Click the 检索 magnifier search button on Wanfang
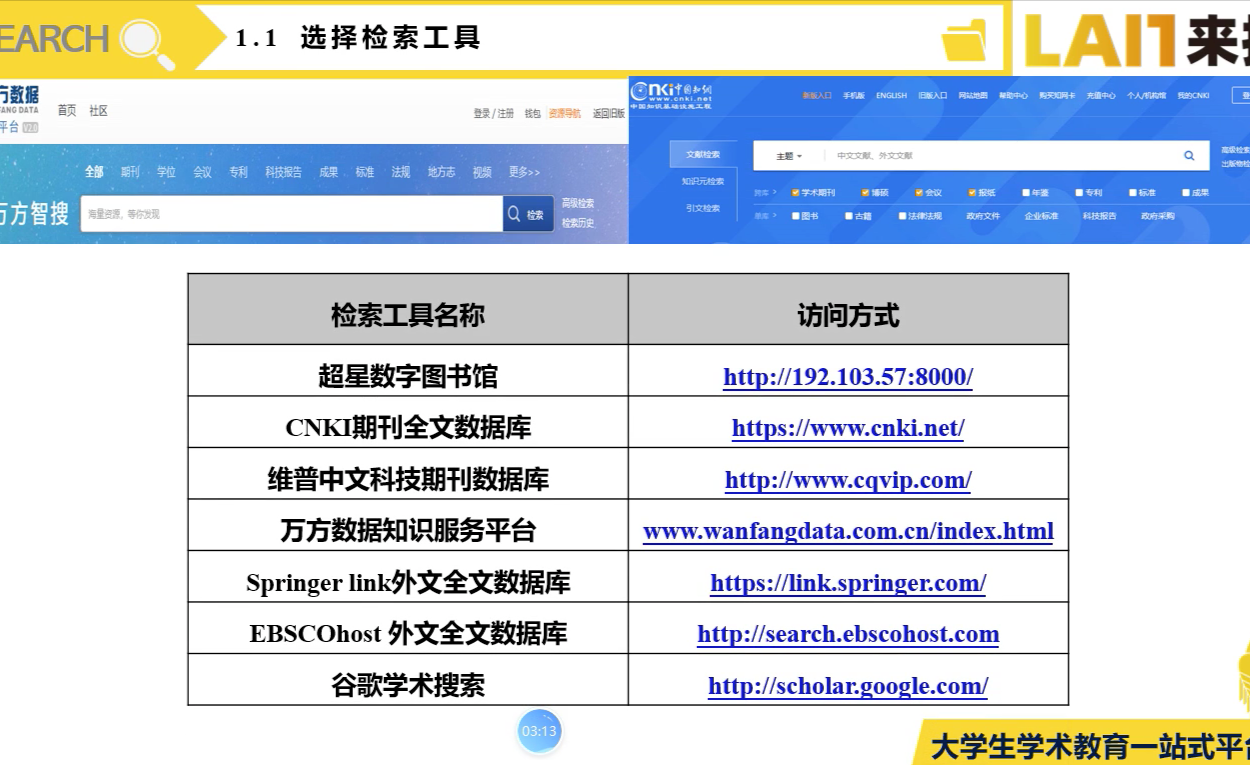This screenshot has width=1250, height=765. (527, 213)
